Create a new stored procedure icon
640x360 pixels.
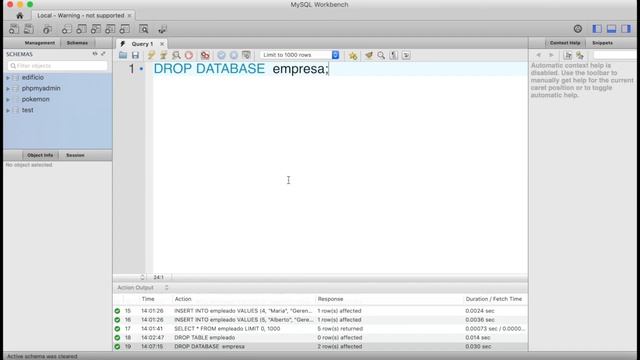pyautogui.click(x=110, y=29)
